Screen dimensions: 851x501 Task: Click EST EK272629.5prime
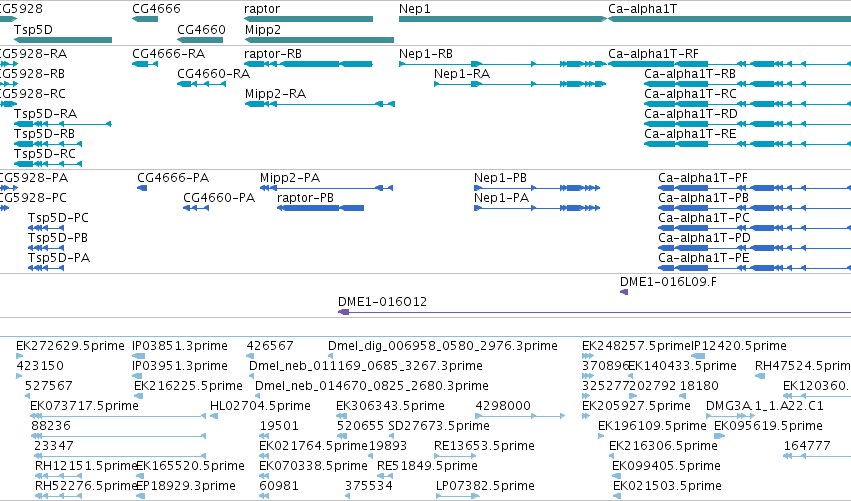[20, 356]
